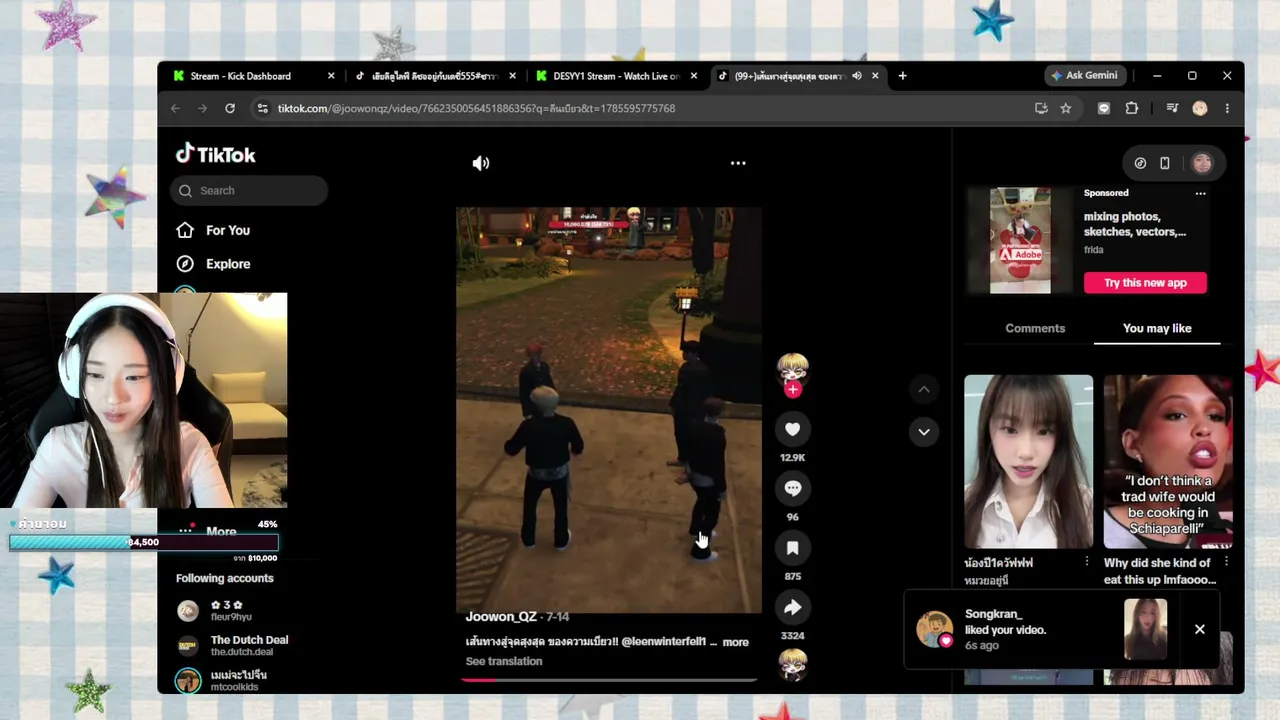Image resolution: width=1280 pixels, height=720 pixels.
Task: Click the browser address bar URL
Action: click(x=476, y=108)
